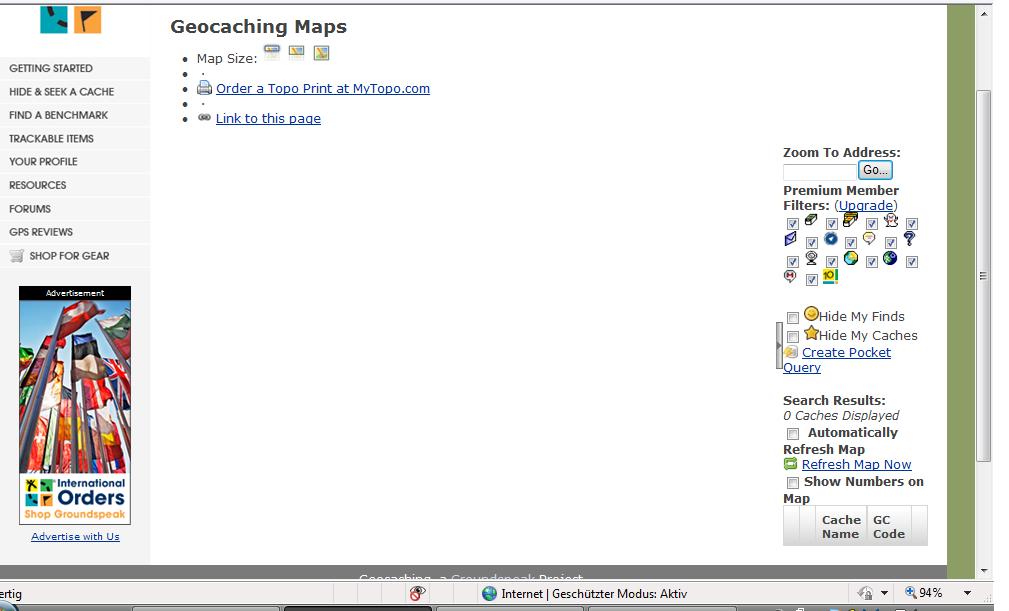The image size is (1009, 611).
Task: Click the shopping cart icon in sidebar
Action: (17, 255)
